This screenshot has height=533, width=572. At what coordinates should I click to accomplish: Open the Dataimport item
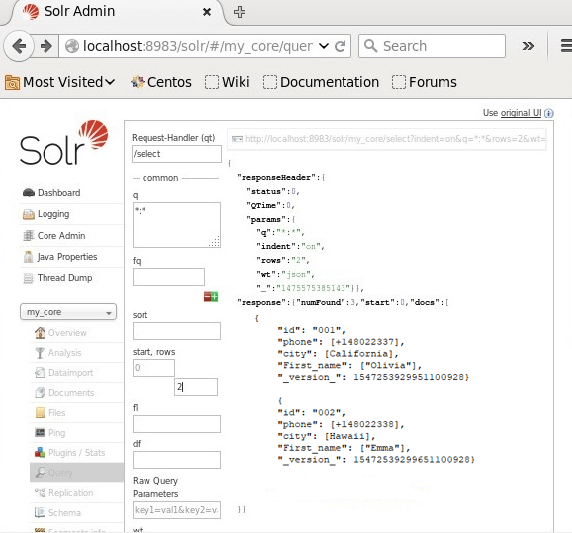[x=70, y=373]
